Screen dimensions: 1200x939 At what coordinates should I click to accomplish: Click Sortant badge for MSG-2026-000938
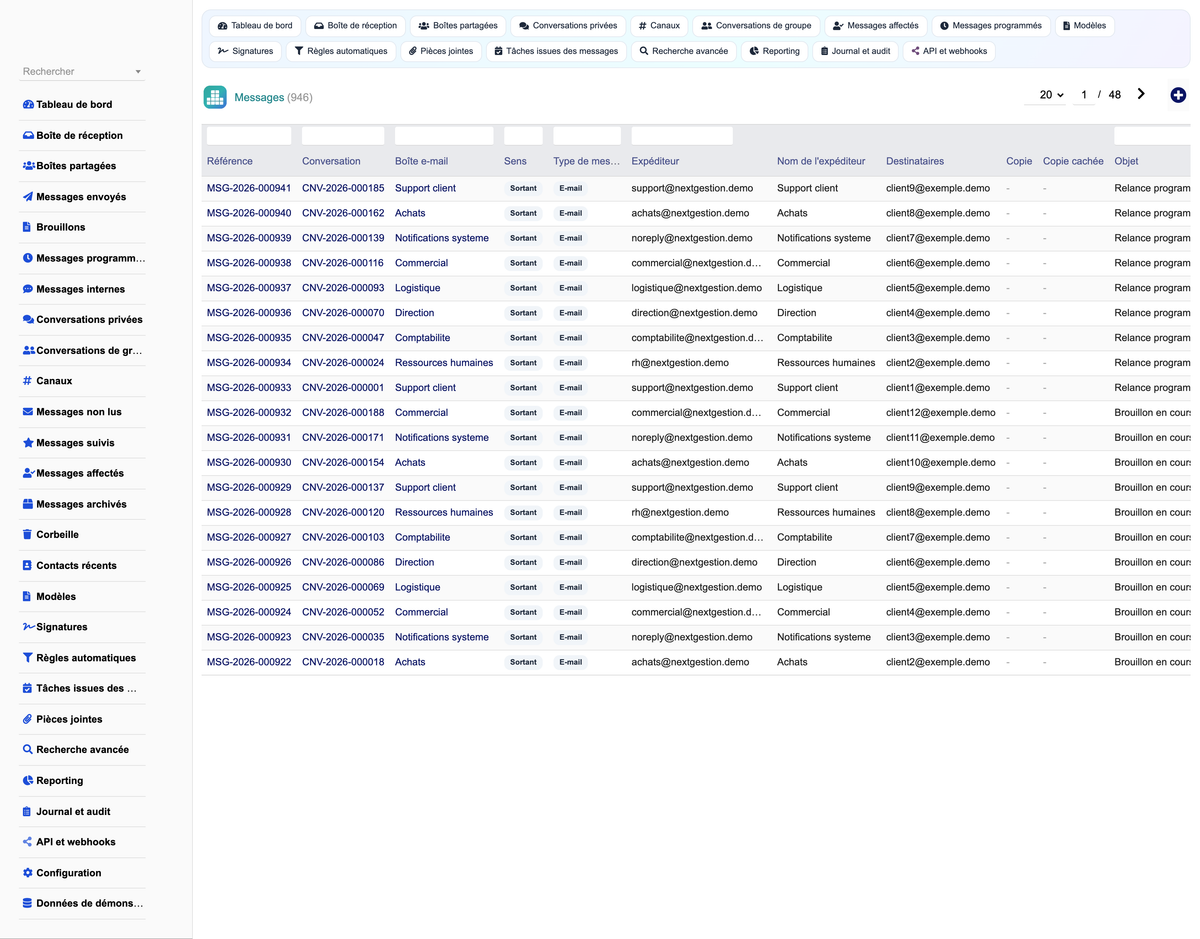coord(523,263)
